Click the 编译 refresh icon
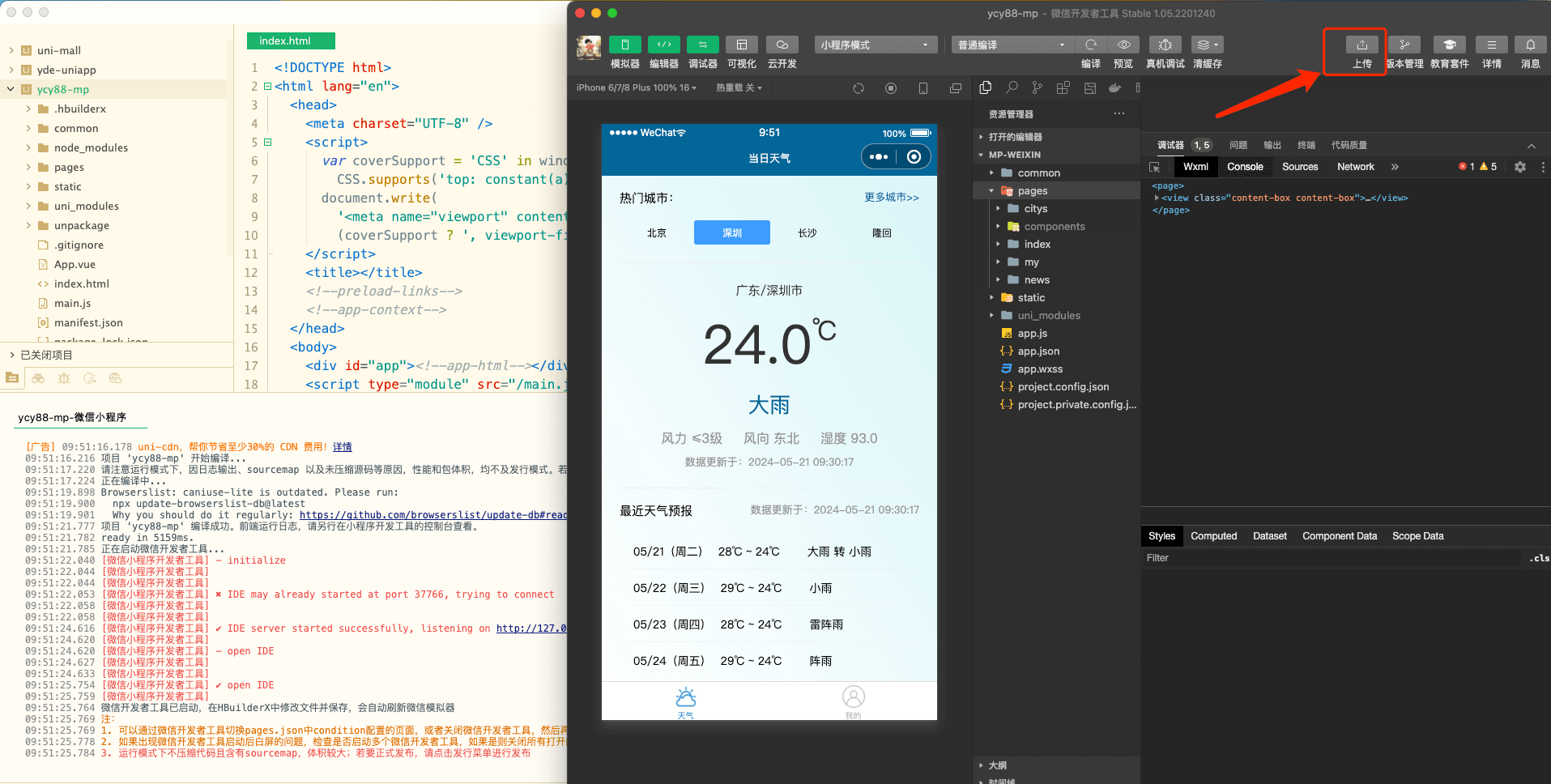This screenshot has height=784, width=1551. point(1091,45)
